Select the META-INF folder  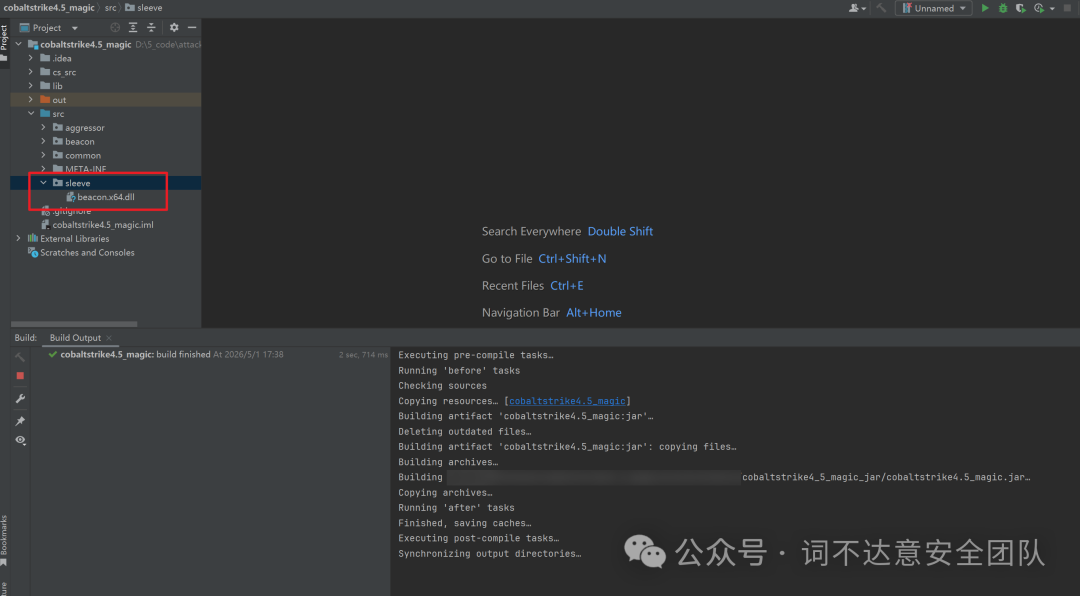pos(85,169)
